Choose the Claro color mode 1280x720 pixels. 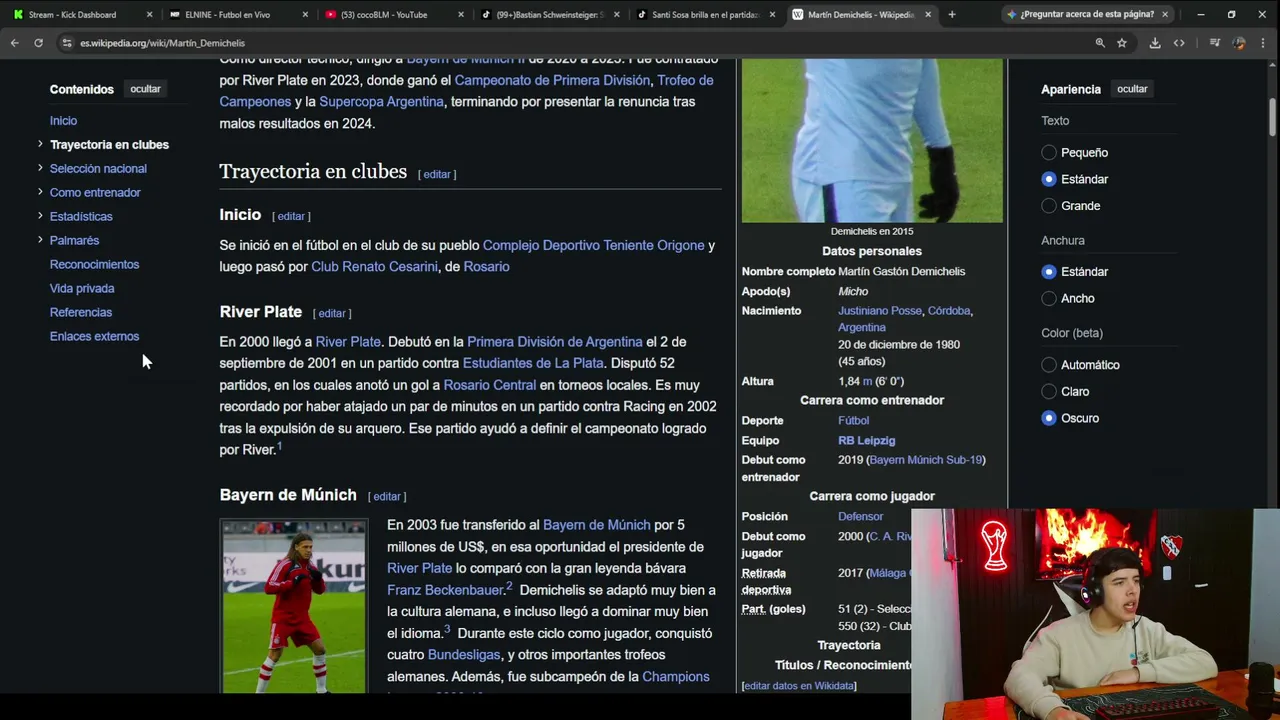(1049, 392)
